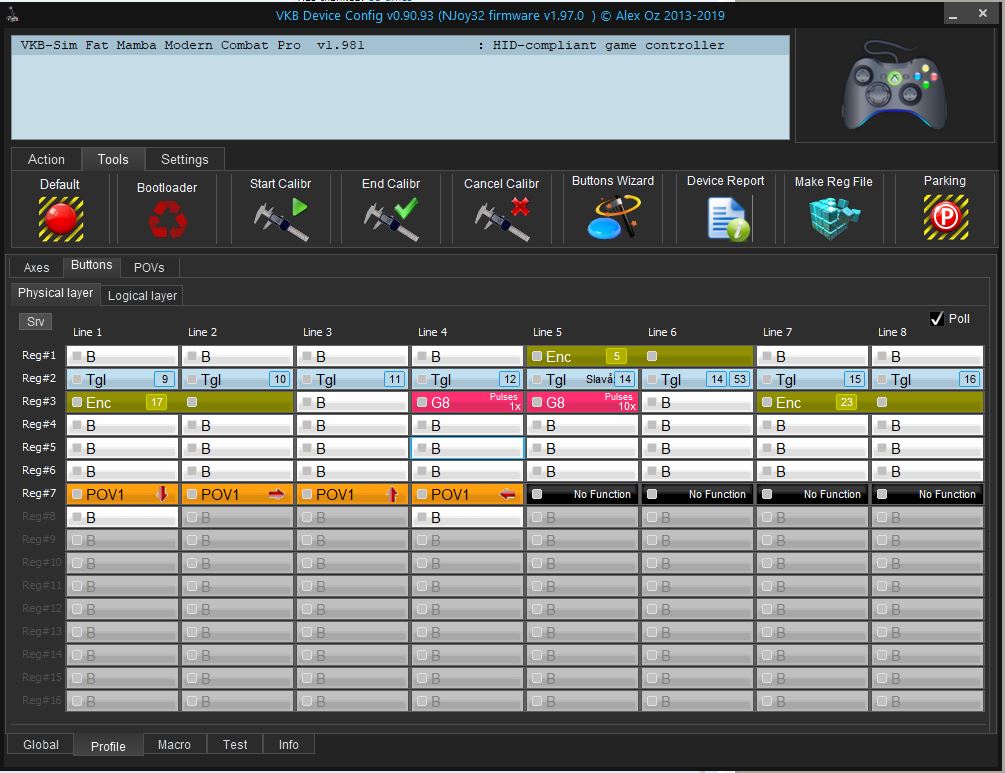Viewport: 1005px width, 773px height.
Task: Open the Global bottom tab
Action: tap(41, 744)
